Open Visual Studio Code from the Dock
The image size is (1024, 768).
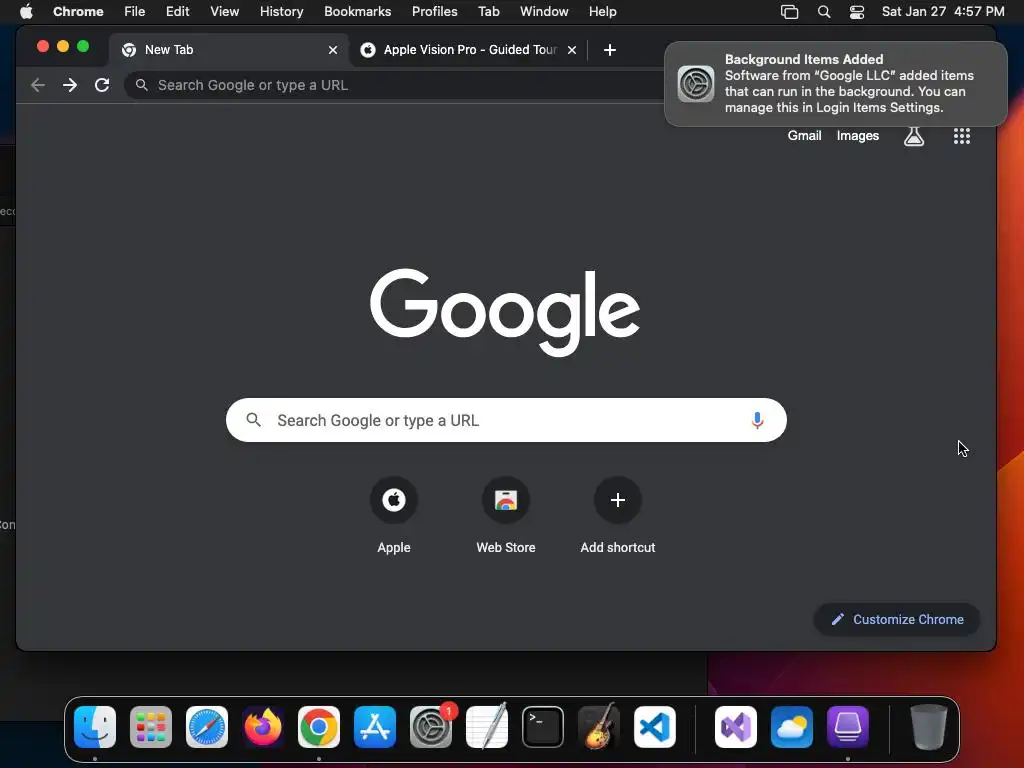pos(655,727)
